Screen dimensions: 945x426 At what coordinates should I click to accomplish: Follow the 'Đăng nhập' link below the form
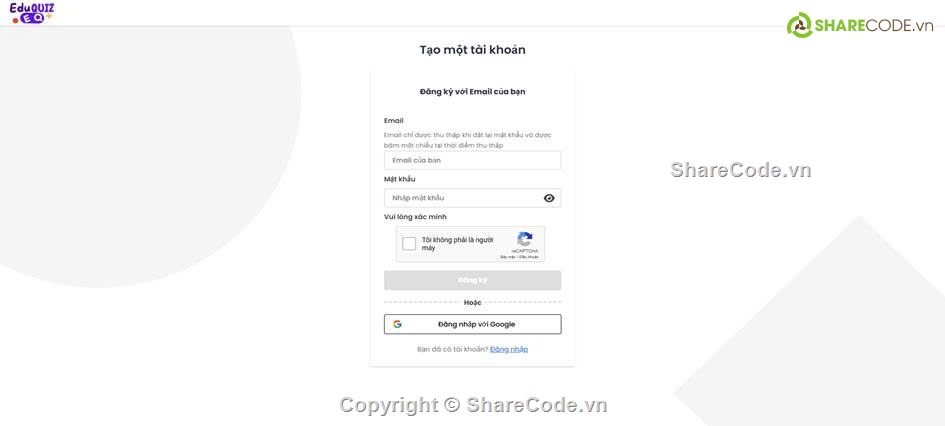[x=509, y=349]
